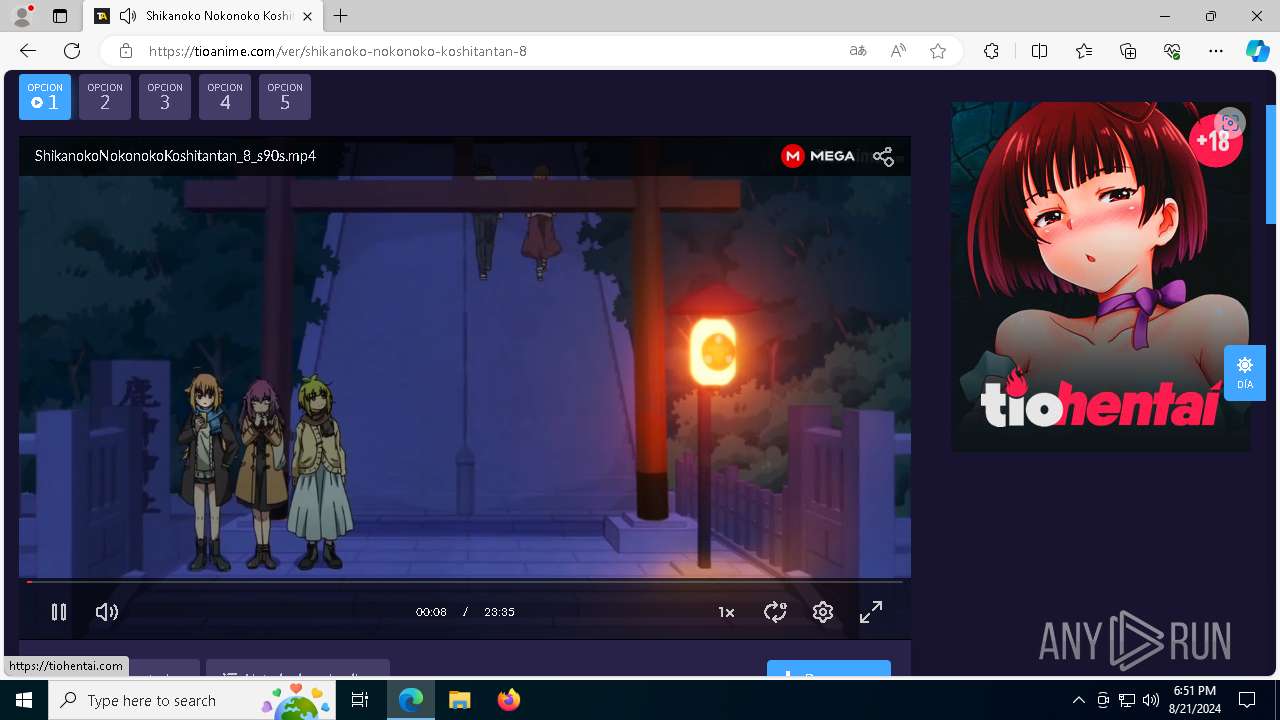Select server Opcion 3
Screen dimensions: 1280x720
point(165,97)
